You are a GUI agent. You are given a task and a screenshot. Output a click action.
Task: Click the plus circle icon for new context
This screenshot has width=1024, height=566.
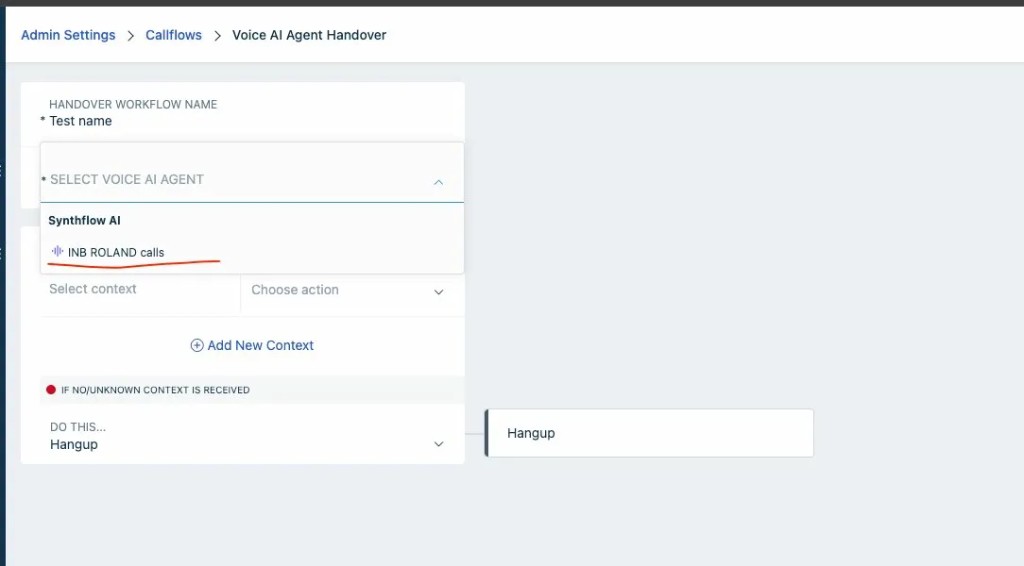pyautogui.click(x=197, y=345)
